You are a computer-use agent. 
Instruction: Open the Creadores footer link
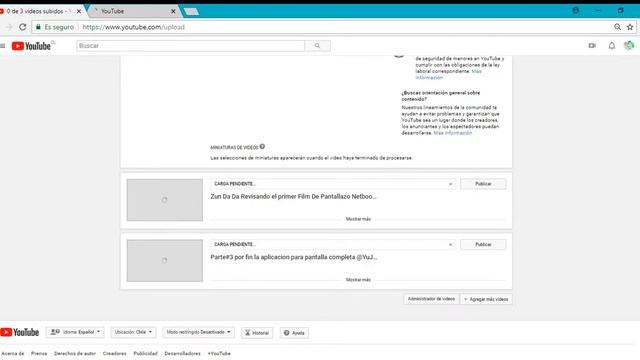[115, 353]
